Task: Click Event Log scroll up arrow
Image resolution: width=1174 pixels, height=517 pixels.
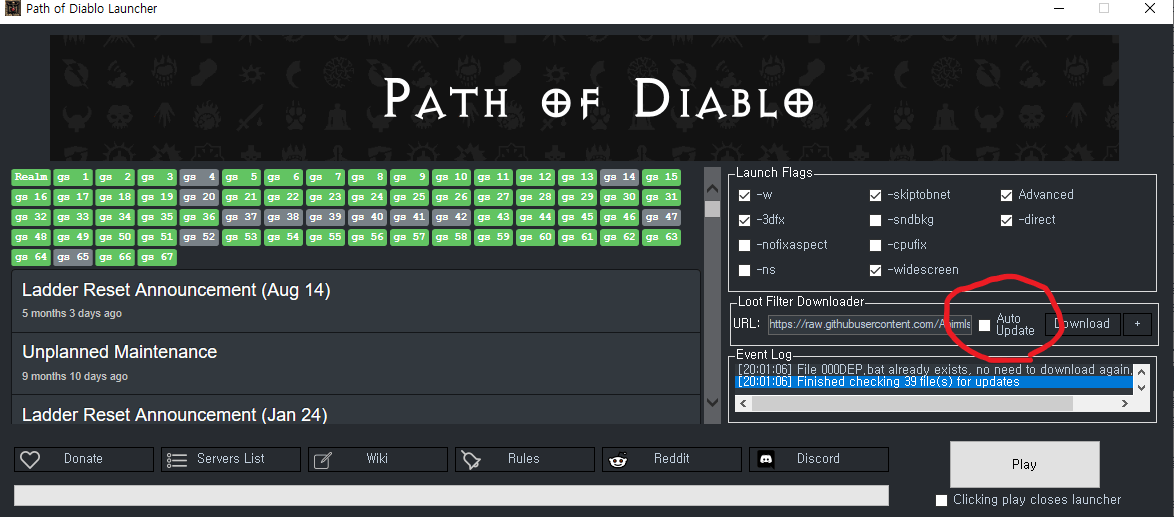Action: [1142, 371]
